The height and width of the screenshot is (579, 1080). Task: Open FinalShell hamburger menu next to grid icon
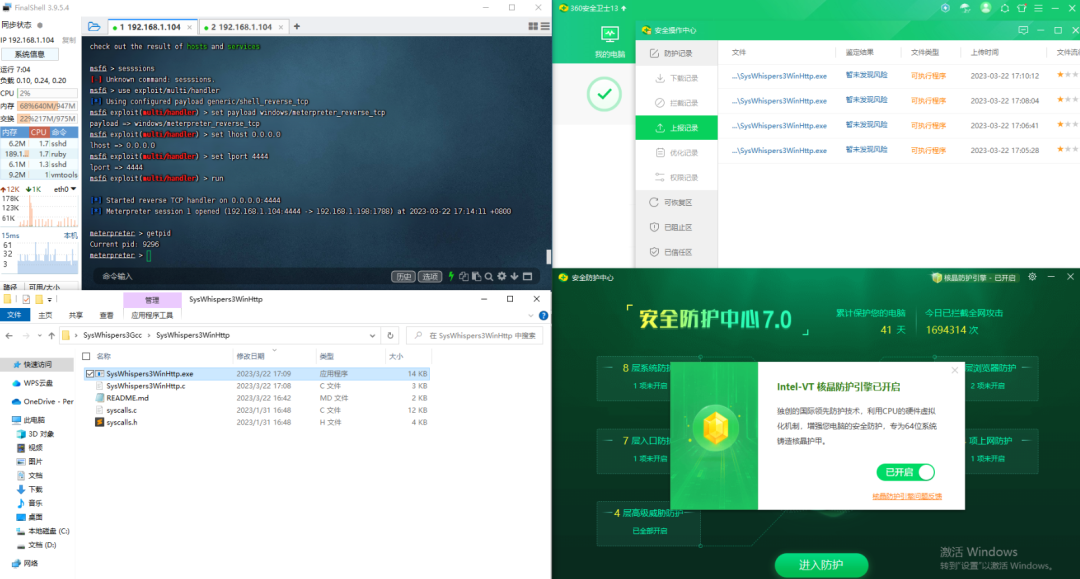coord(545,26)
